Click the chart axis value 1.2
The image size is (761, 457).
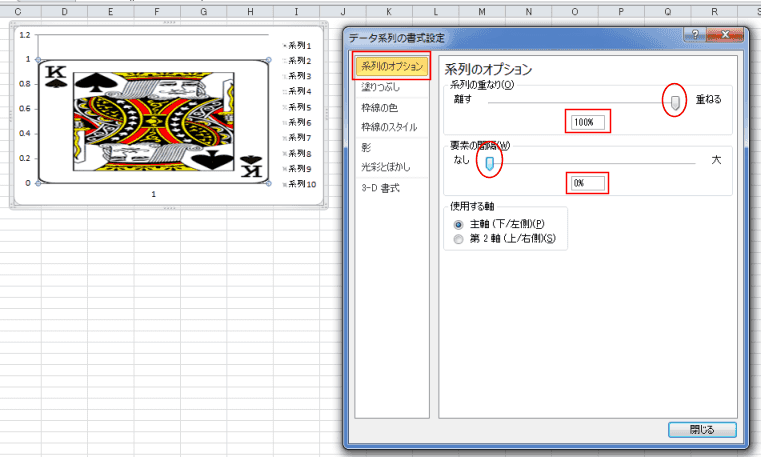point(25,35)
